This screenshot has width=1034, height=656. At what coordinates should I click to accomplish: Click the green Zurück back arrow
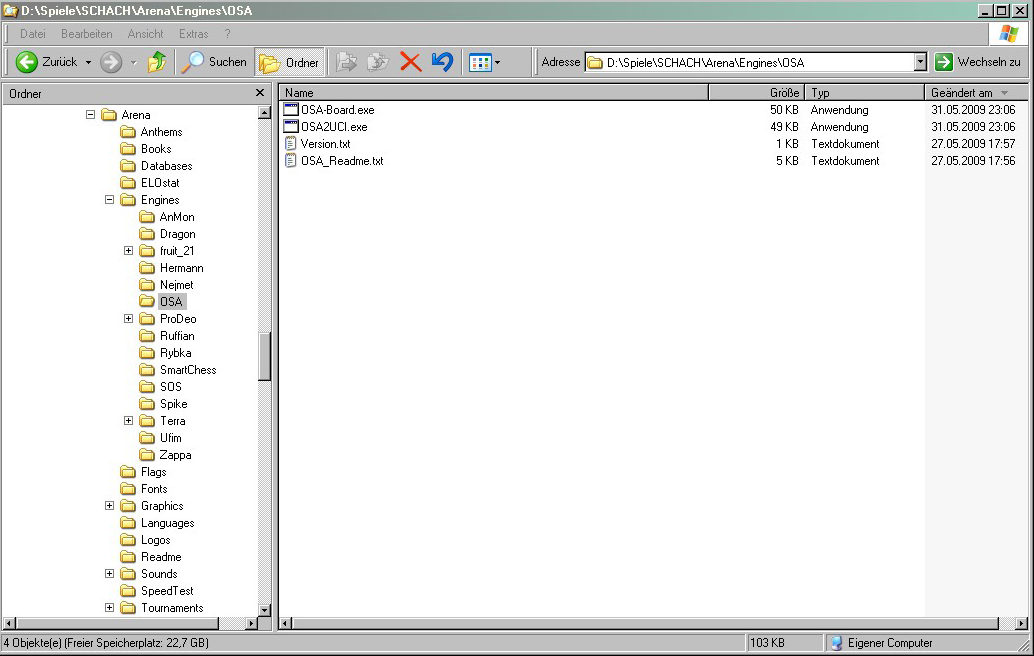point(26,62)
